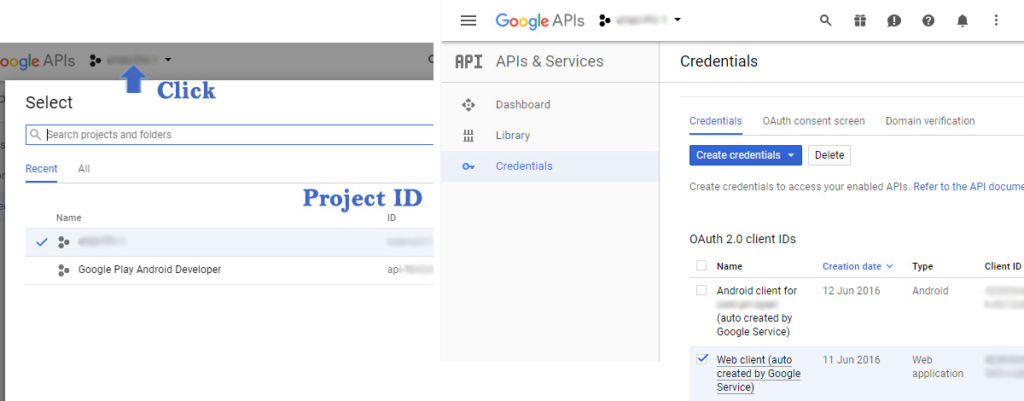This screenshot has width=1024, height=401.
Task: Sort by Creation date column
Action: click(857, 266)
